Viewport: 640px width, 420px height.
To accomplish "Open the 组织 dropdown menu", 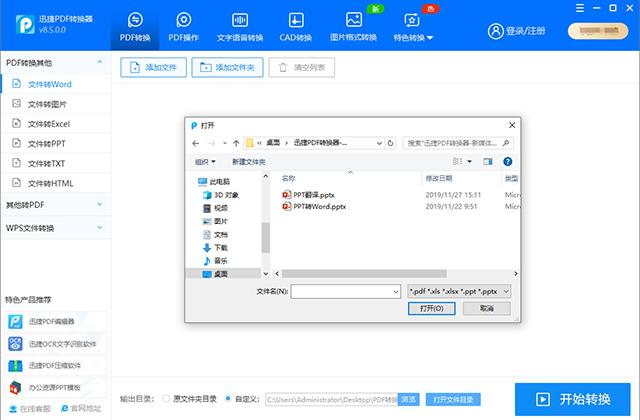I will [205, 162].
